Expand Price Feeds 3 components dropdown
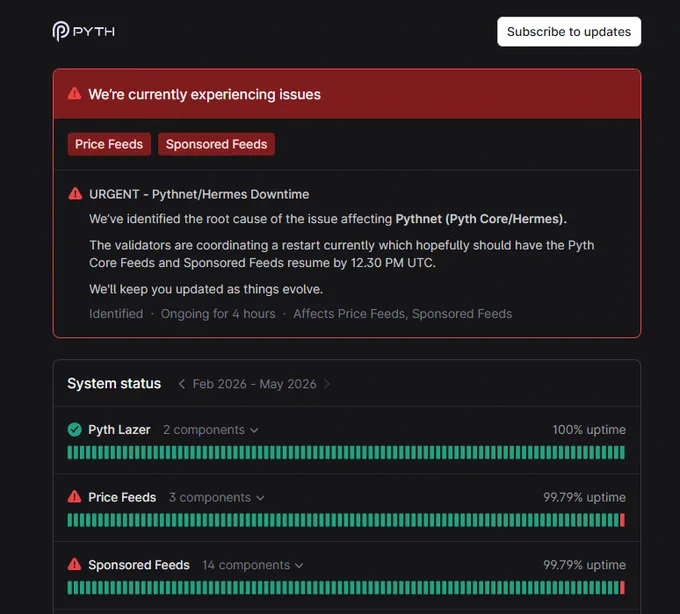The image size is (680, 614). point(216,497)
